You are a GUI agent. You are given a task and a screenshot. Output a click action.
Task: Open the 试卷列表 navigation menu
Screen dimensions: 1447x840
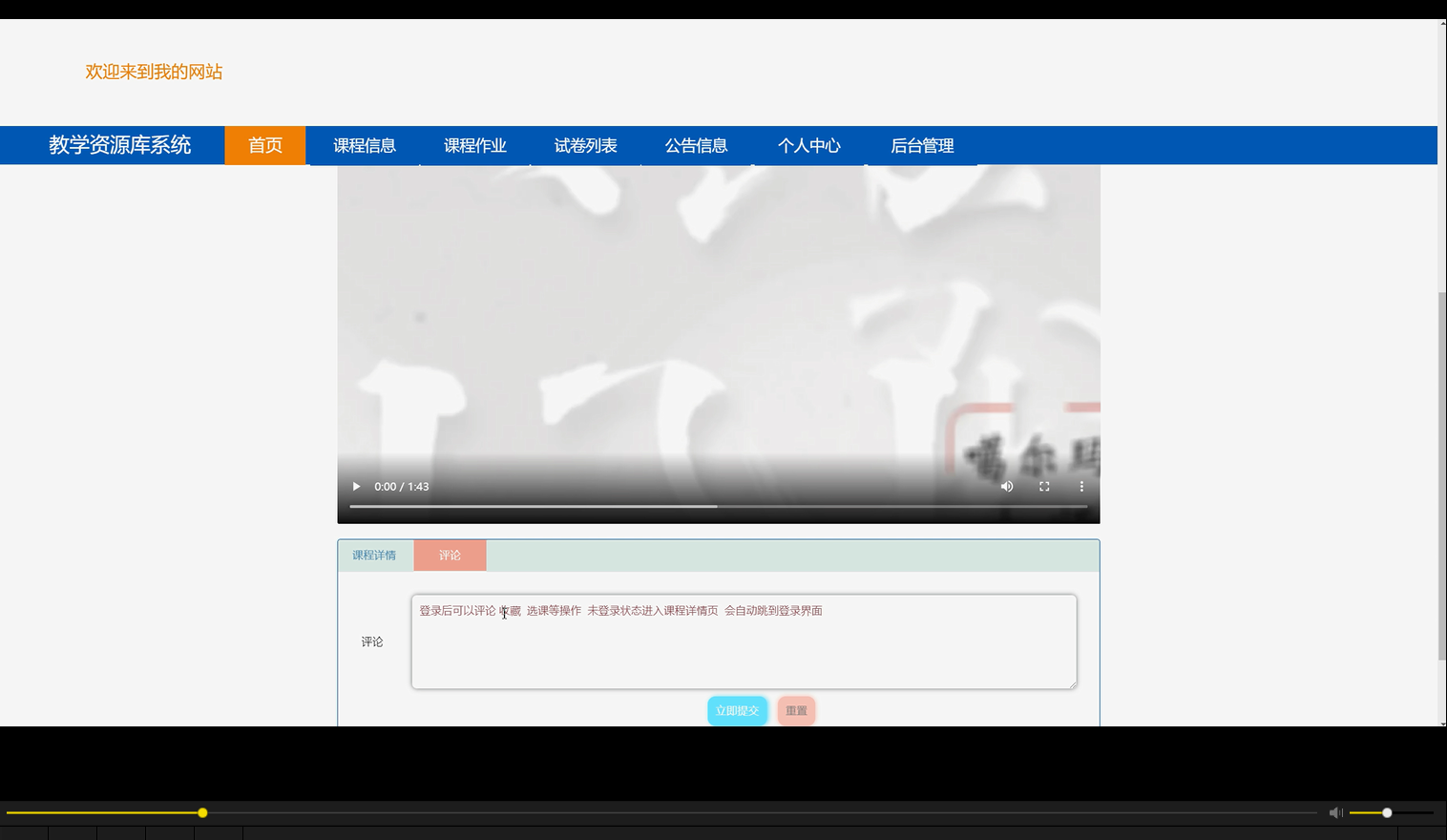(585, 145)
